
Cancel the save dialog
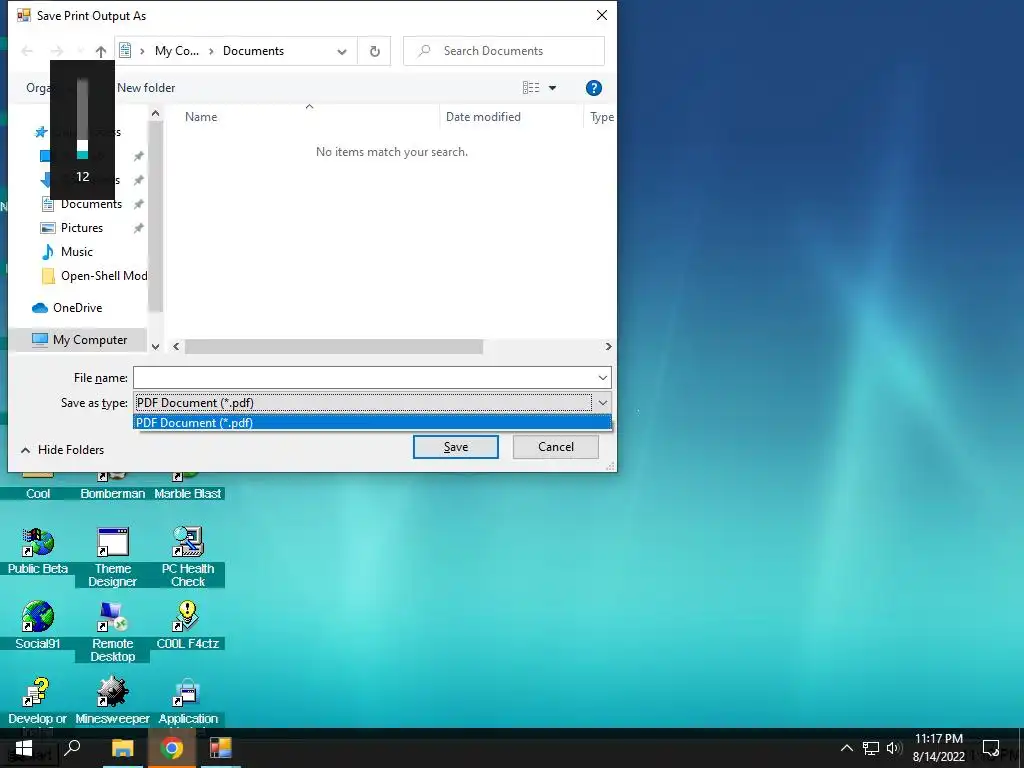[x=556, y=447]
